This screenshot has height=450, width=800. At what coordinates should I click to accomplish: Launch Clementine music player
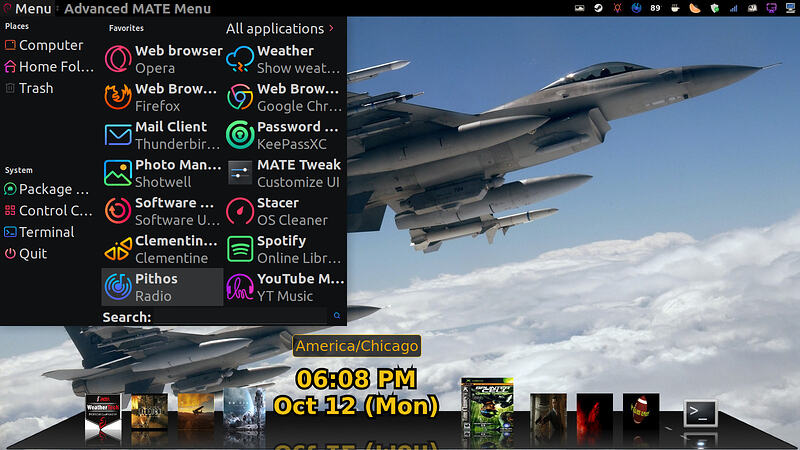point(162,249)
